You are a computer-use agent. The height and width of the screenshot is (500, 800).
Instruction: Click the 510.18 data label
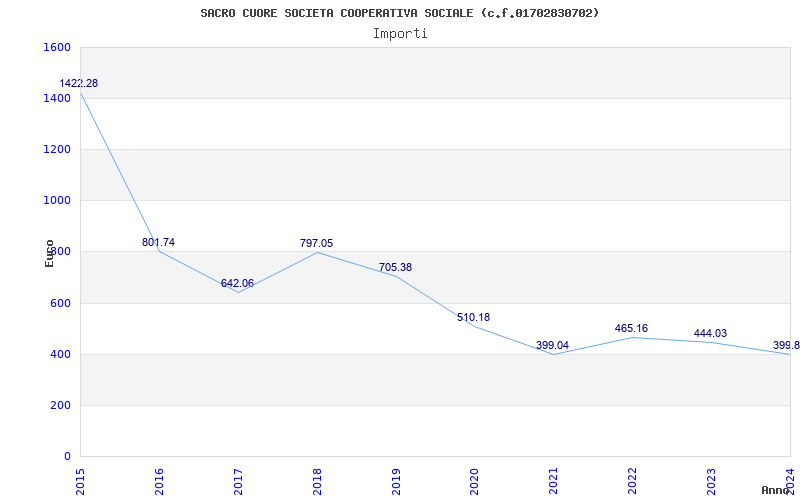[473, 317]
